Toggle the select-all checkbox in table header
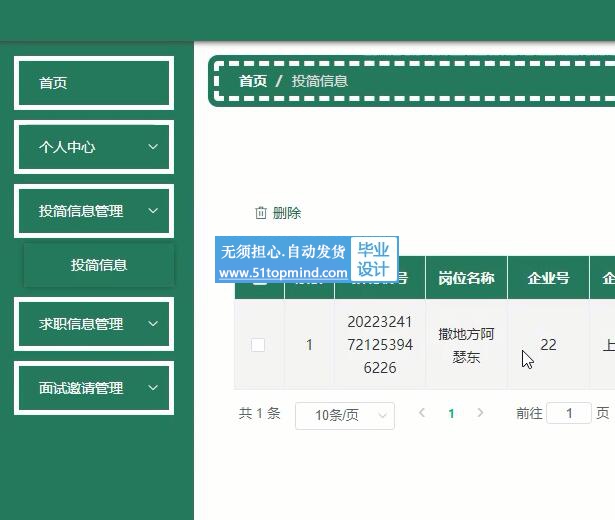Screen dimensions: 615x520 click(258, 279)
